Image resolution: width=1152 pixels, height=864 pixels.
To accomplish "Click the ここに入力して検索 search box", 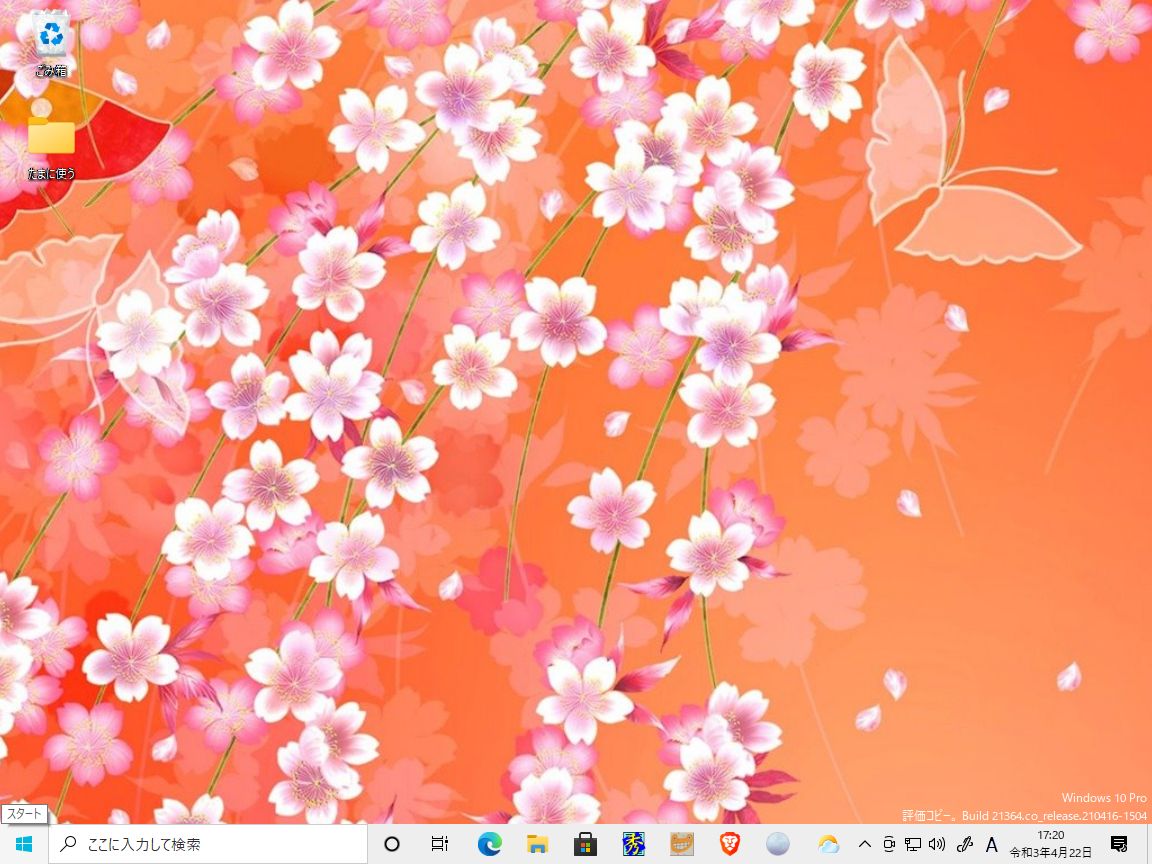I will pyautogui.click(x=208, y=844).
